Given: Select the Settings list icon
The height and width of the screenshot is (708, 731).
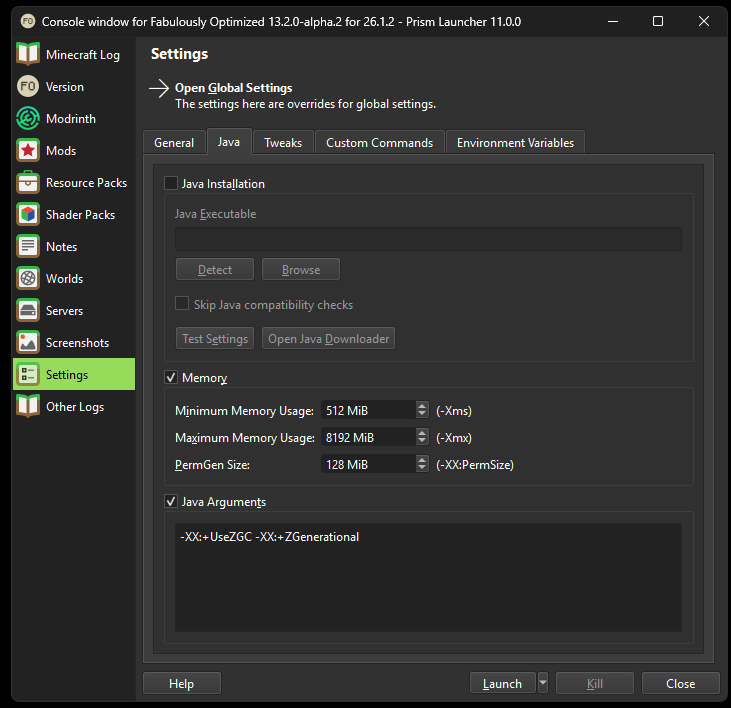Looking at the screenshot, I should [28, 374].
